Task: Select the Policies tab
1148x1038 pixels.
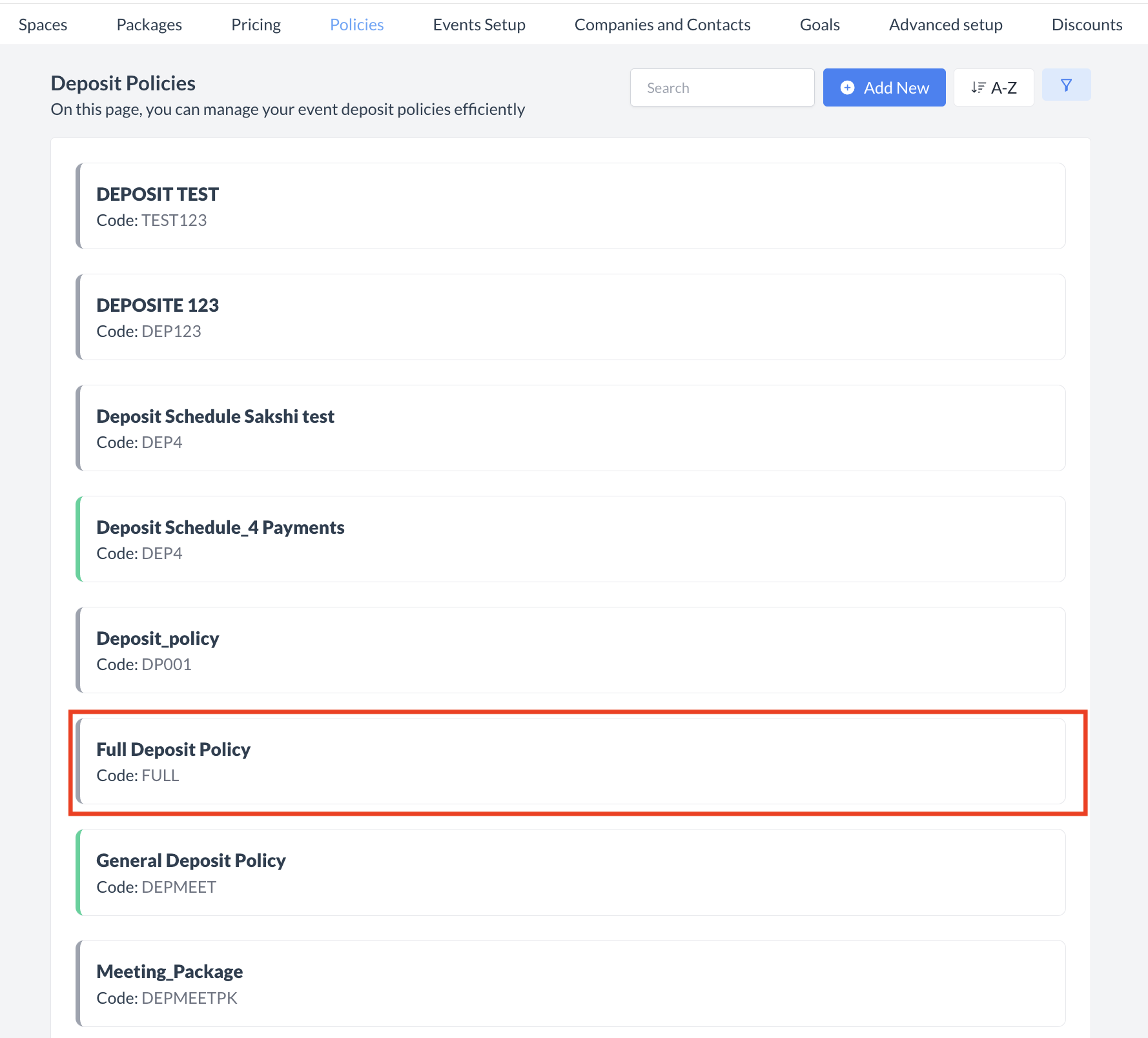Action: click(356, 24)
